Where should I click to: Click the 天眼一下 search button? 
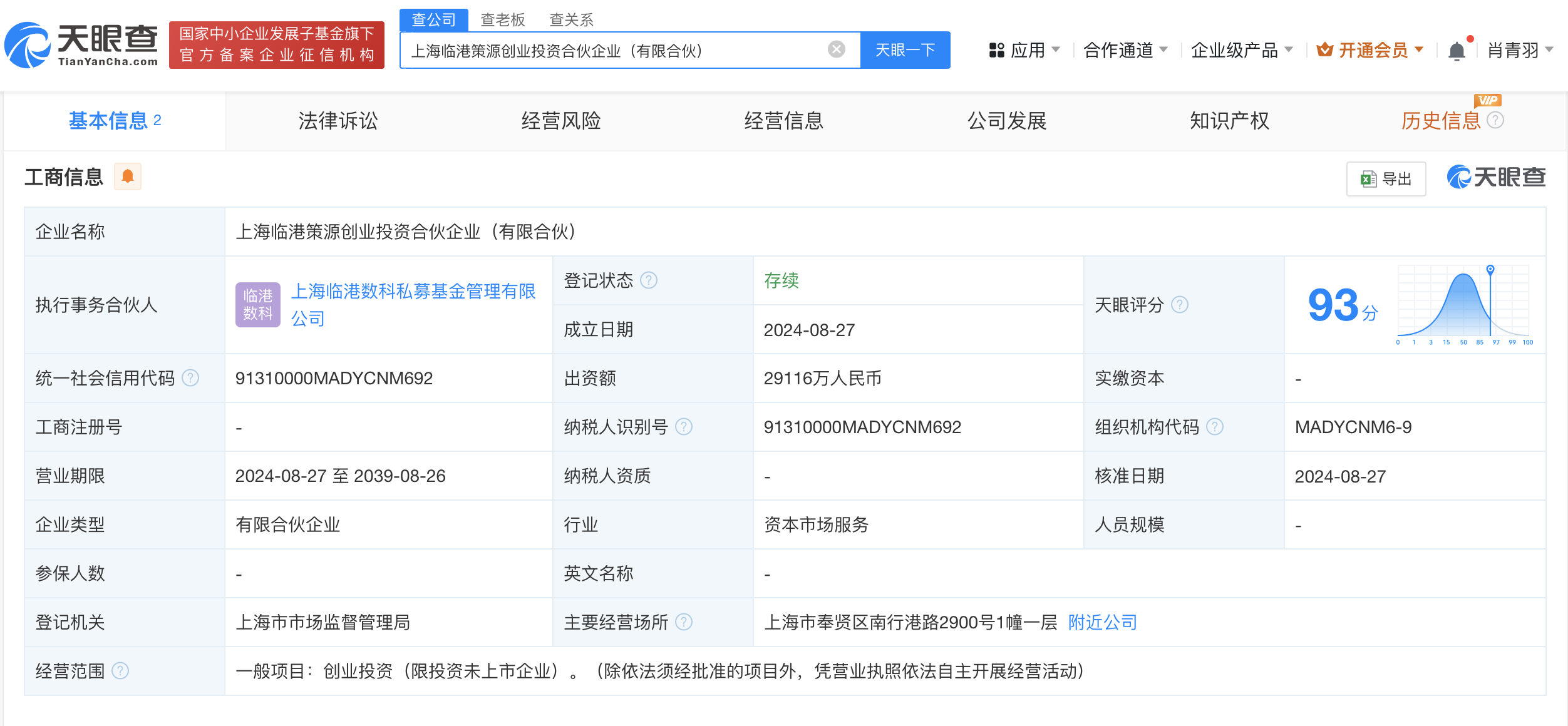click(x=905, y=49)
